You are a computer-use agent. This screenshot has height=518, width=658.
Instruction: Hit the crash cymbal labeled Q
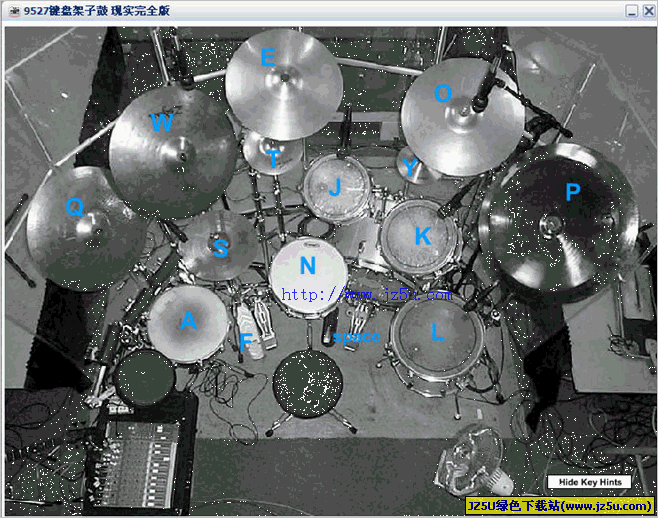point(86,229)
